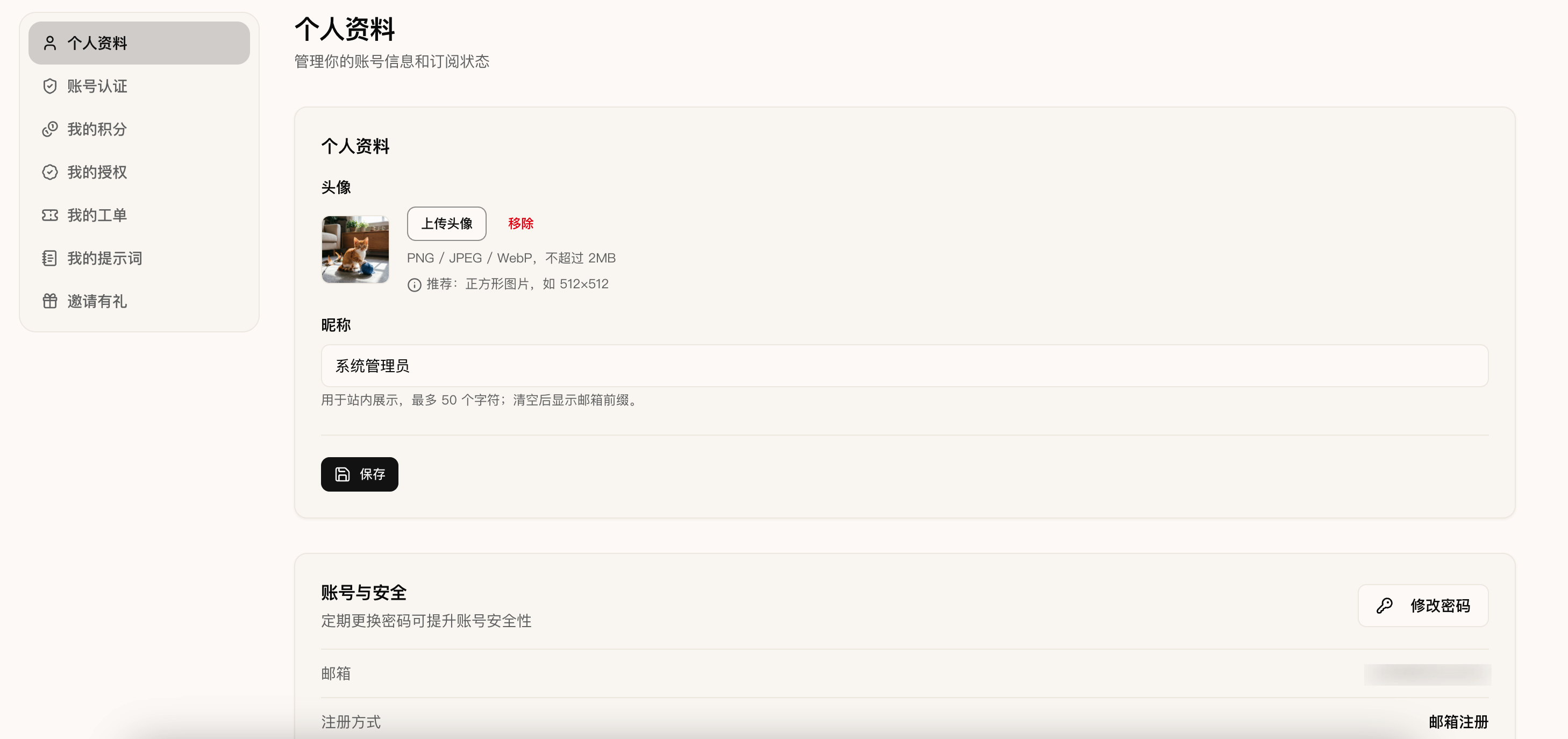Image resolution: width=1568 pixels, height=739 pixels.
Task: Click the 头像 section label
Action: pos(336,188)
